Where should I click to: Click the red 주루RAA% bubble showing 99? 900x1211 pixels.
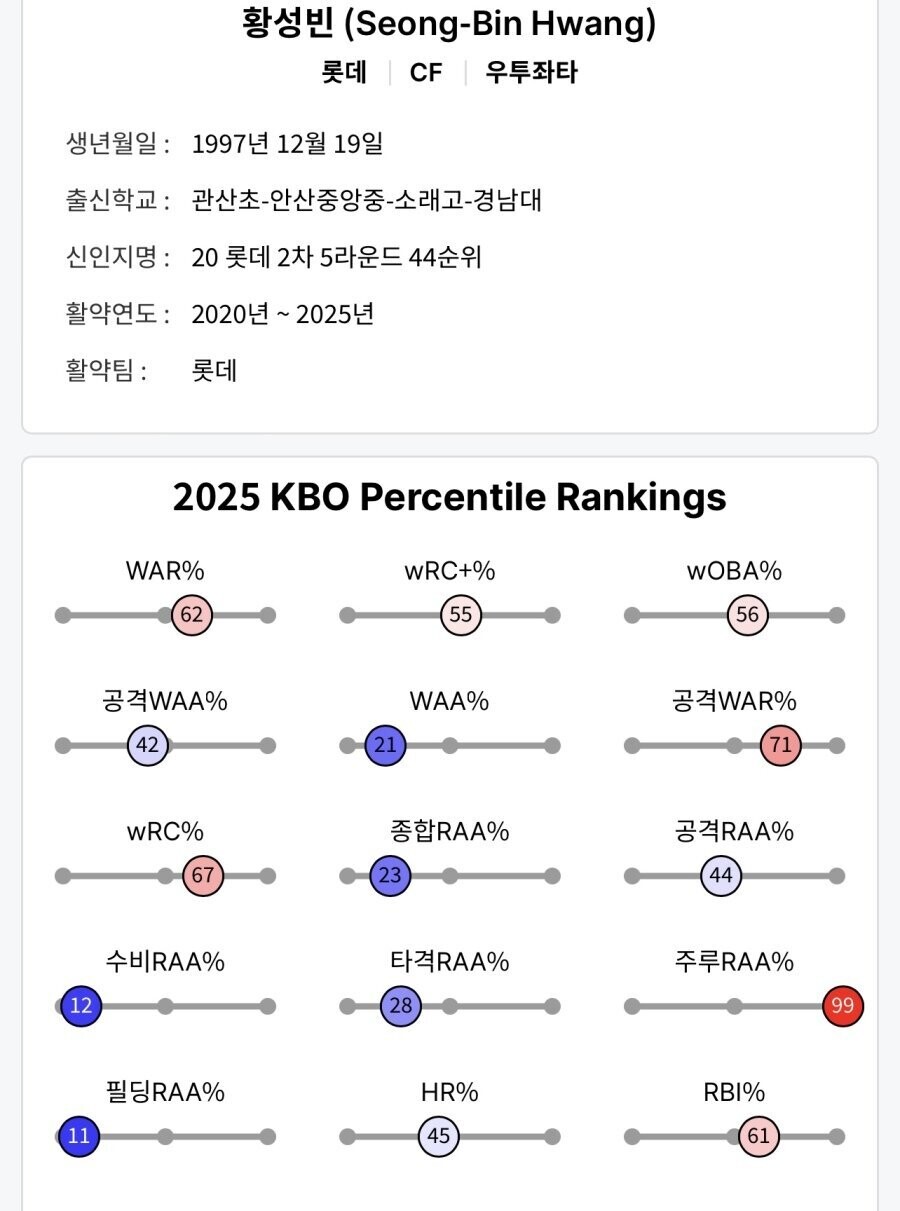pyautogui.click(x=843, y=1006)
